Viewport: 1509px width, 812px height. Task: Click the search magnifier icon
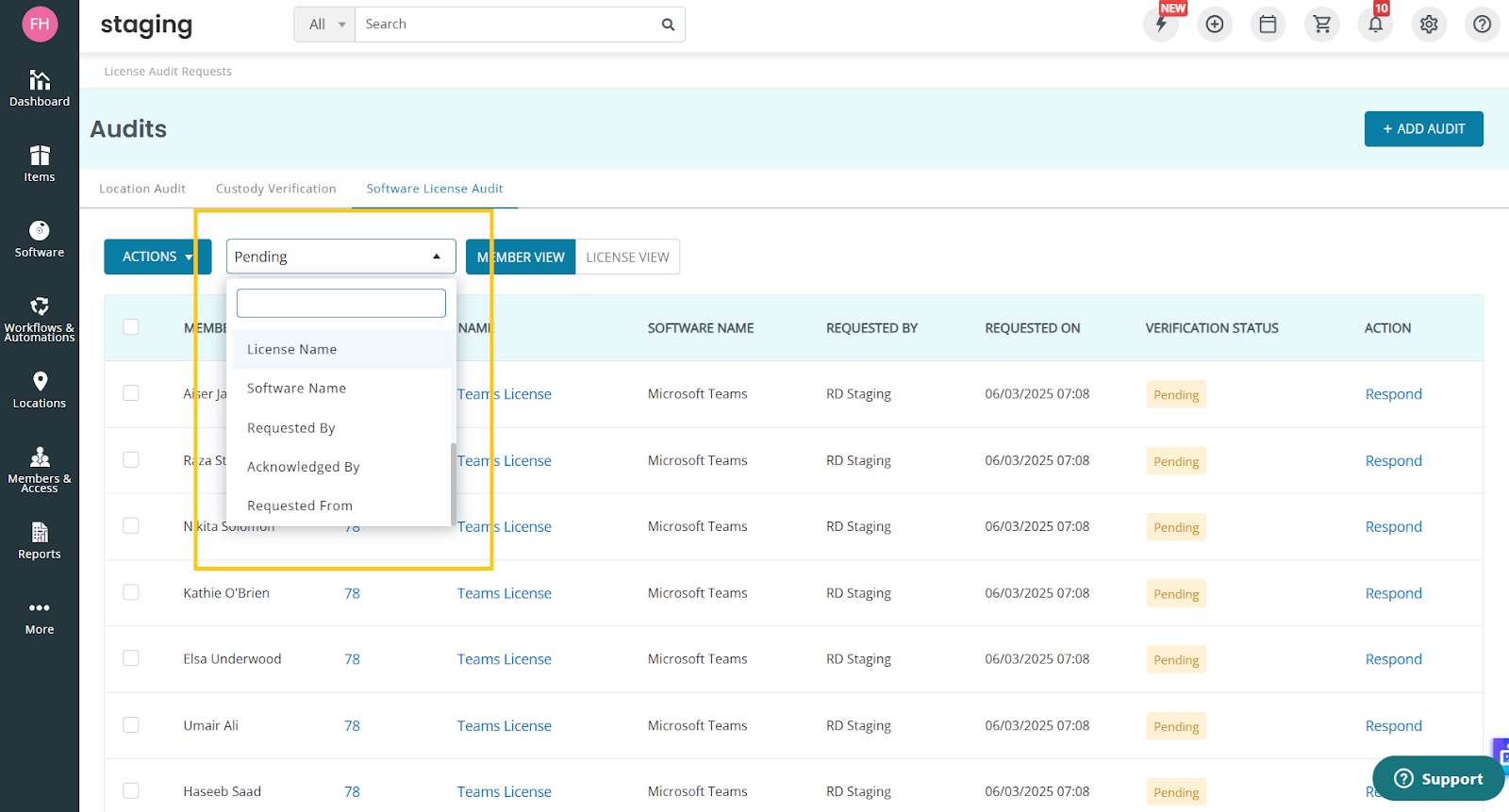pyautogui.click(x=668, y=25)
